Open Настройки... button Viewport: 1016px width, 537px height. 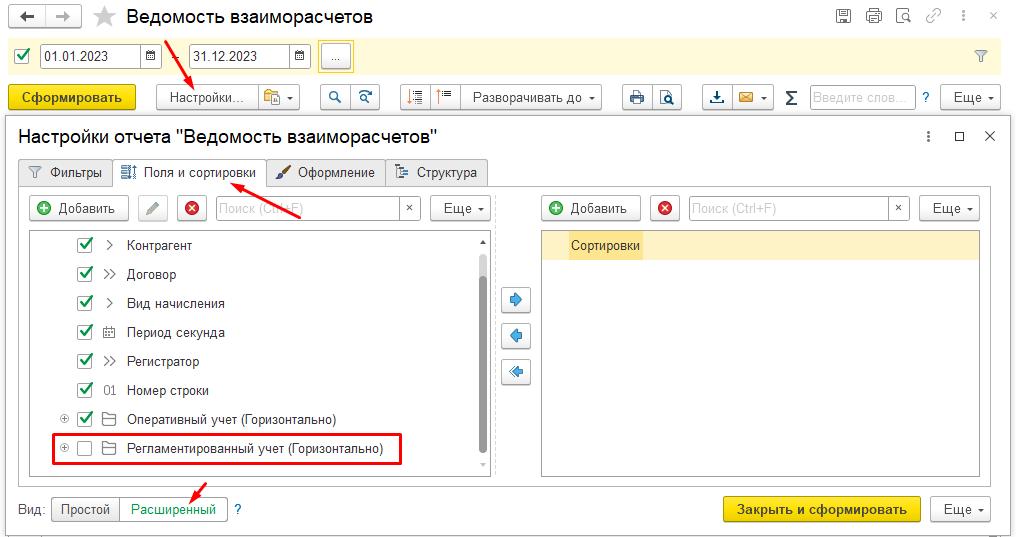coord(207,97)
